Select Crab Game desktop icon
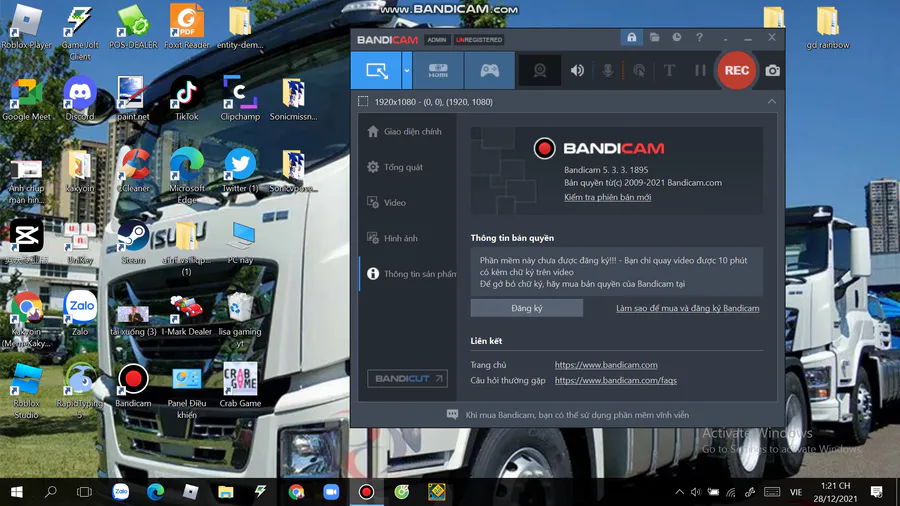The width and height of the screenshot is (900, 506). (x=240, y=386)
